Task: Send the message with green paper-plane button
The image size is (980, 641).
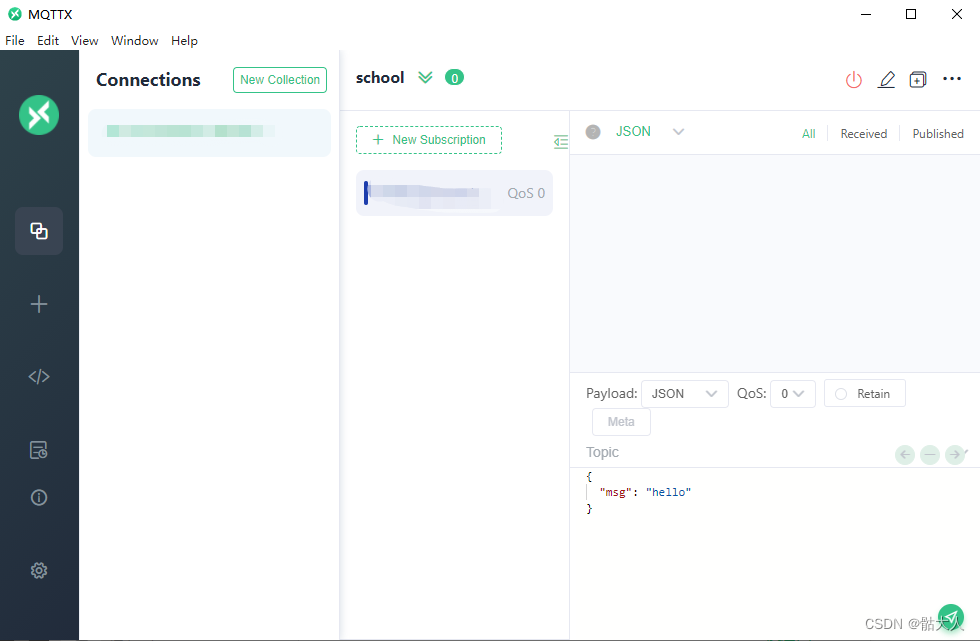Action: (951, 617)
